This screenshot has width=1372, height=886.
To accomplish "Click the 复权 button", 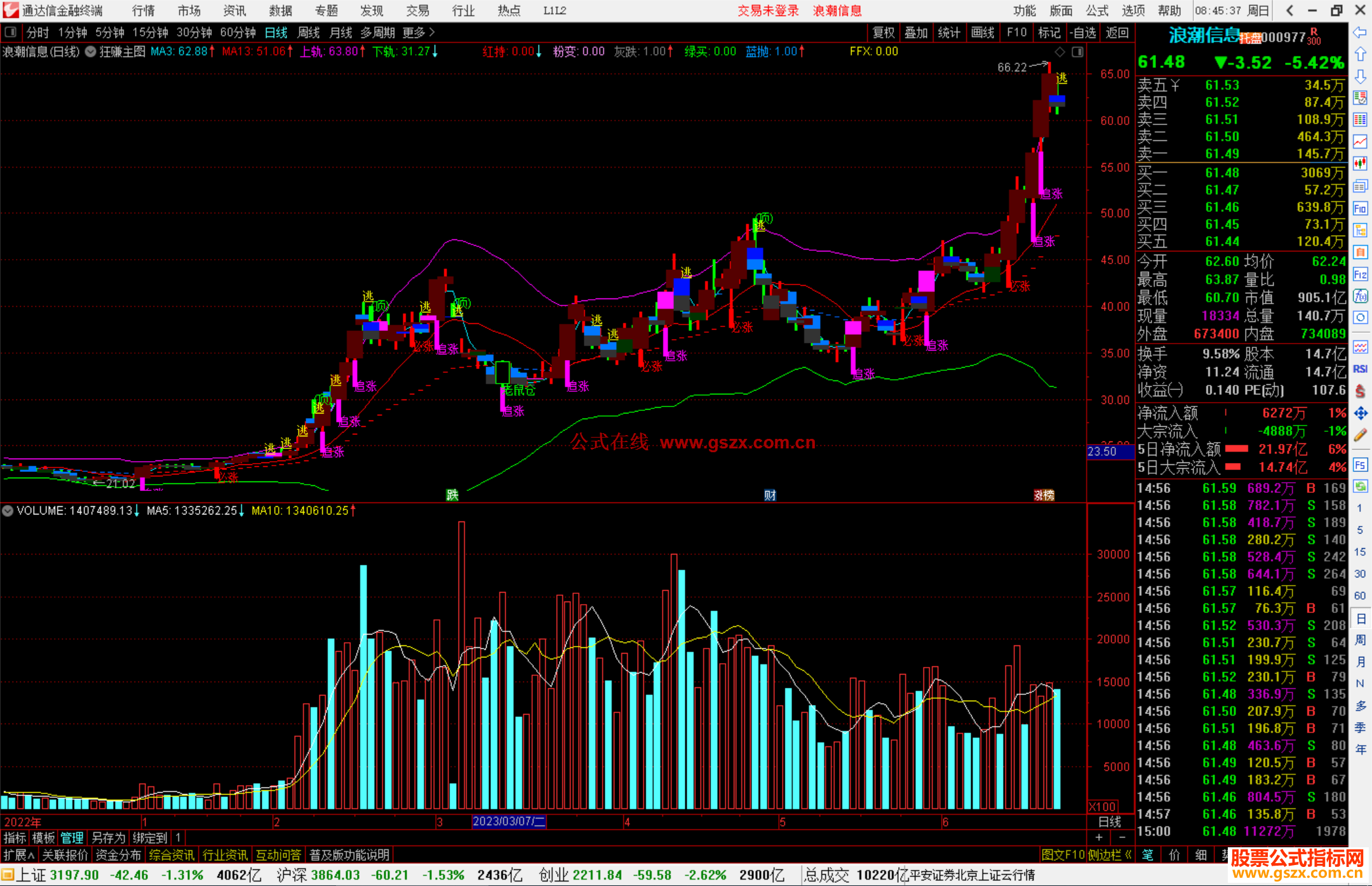I will (884, 32).
